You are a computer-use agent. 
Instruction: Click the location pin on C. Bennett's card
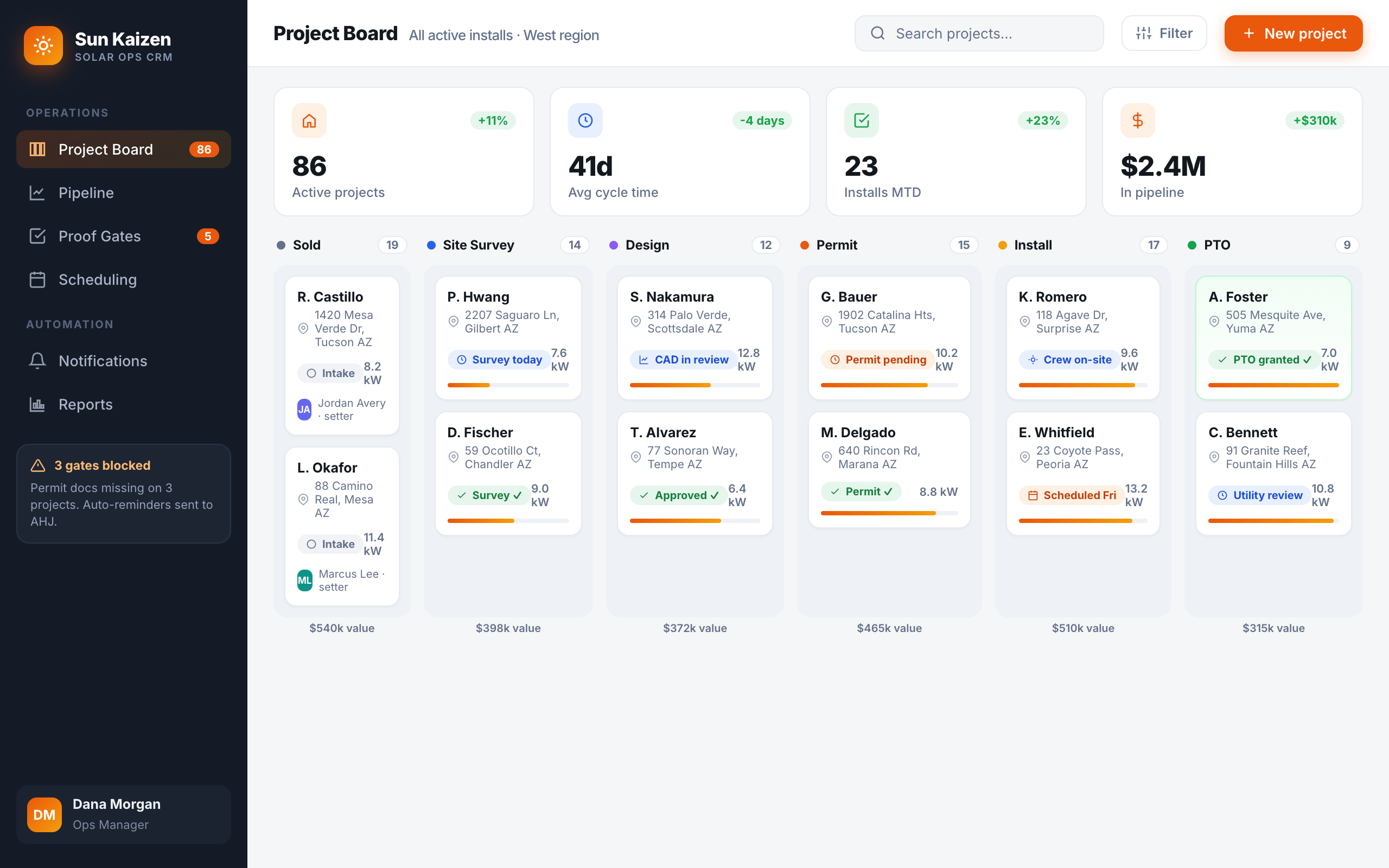pyautogui.click(x=1214, y=457)
